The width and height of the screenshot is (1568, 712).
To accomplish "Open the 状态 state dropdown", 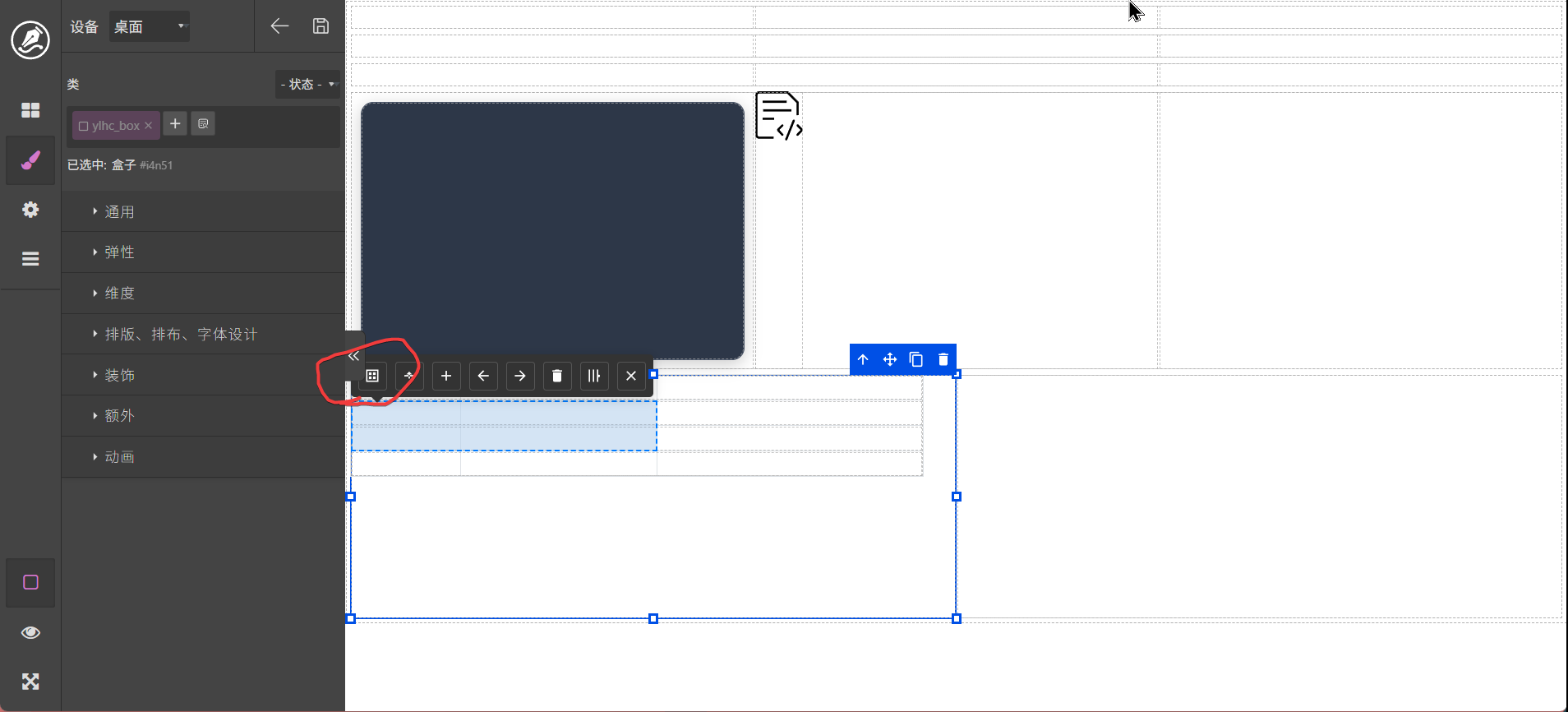I will [x=307, y=84].
